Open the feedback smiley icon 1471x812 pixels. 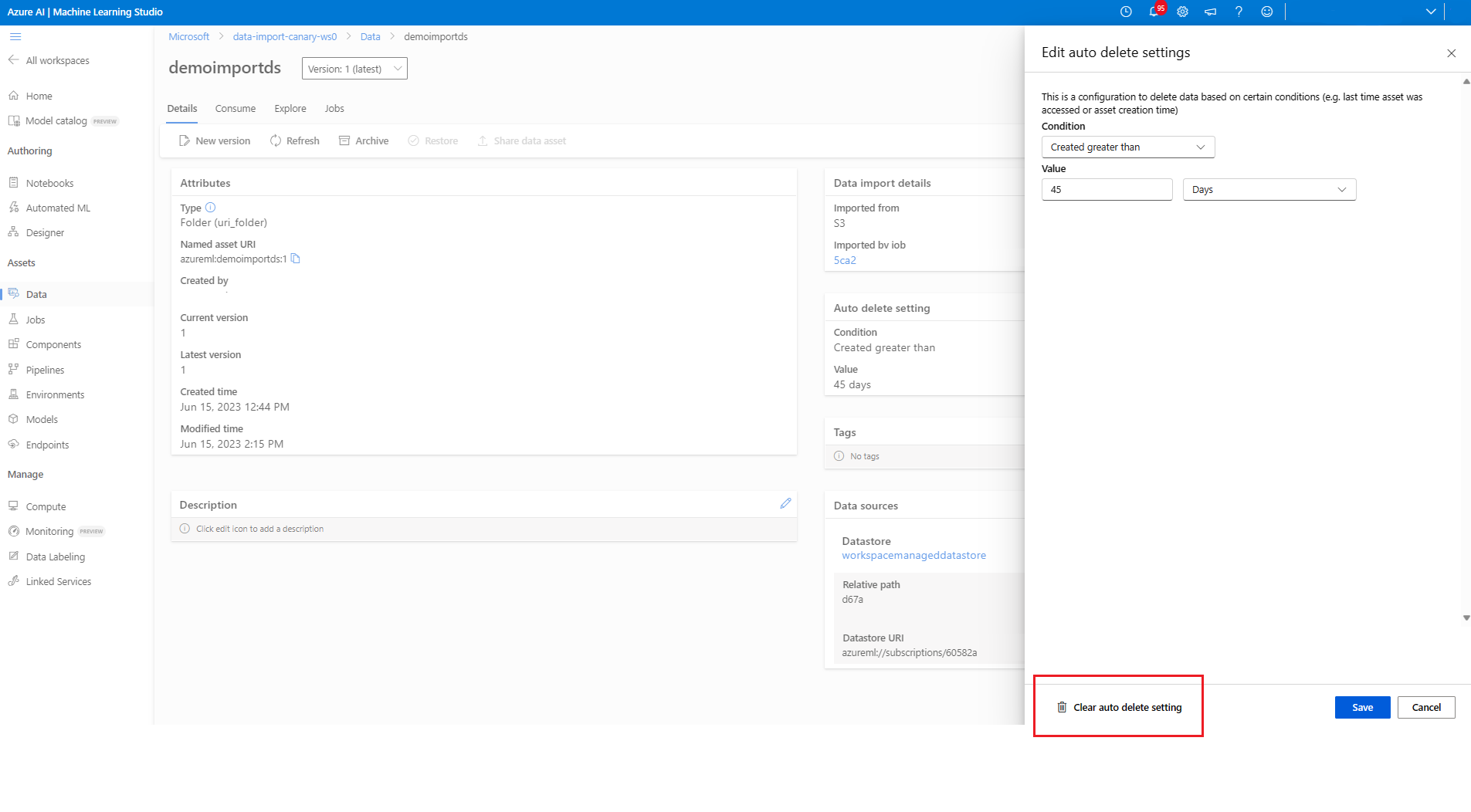(x=1266, y=12)
